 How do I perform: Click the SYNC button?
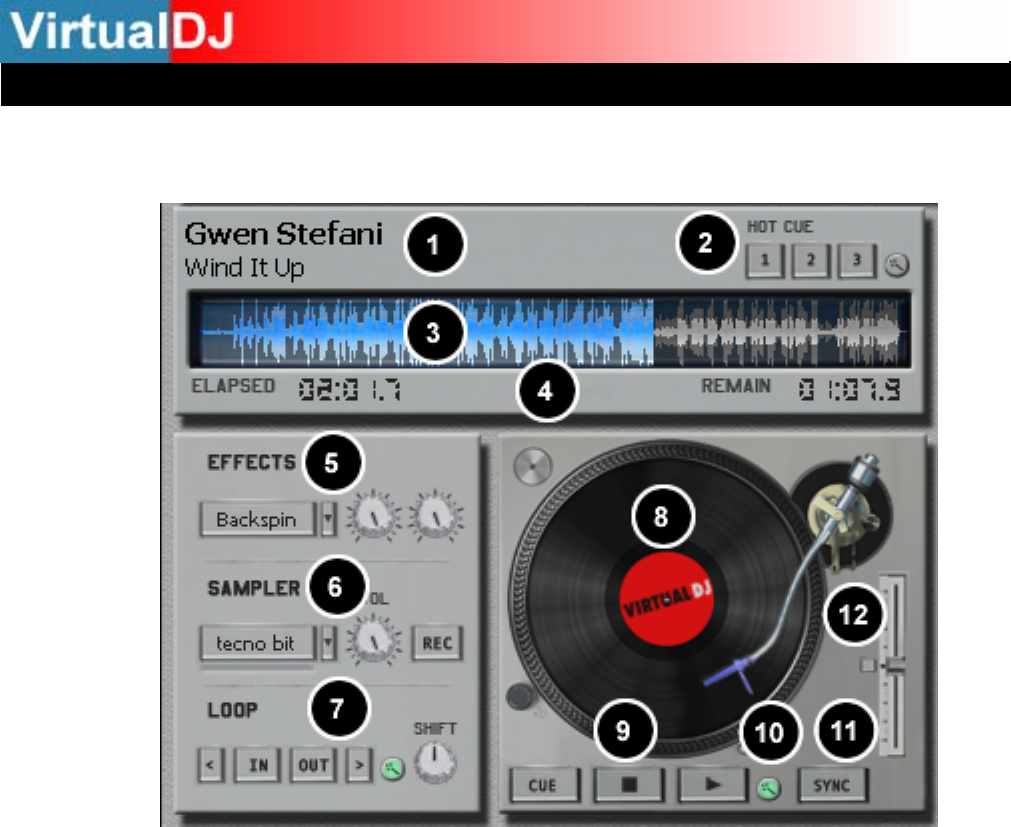click(x=832, y=785)
